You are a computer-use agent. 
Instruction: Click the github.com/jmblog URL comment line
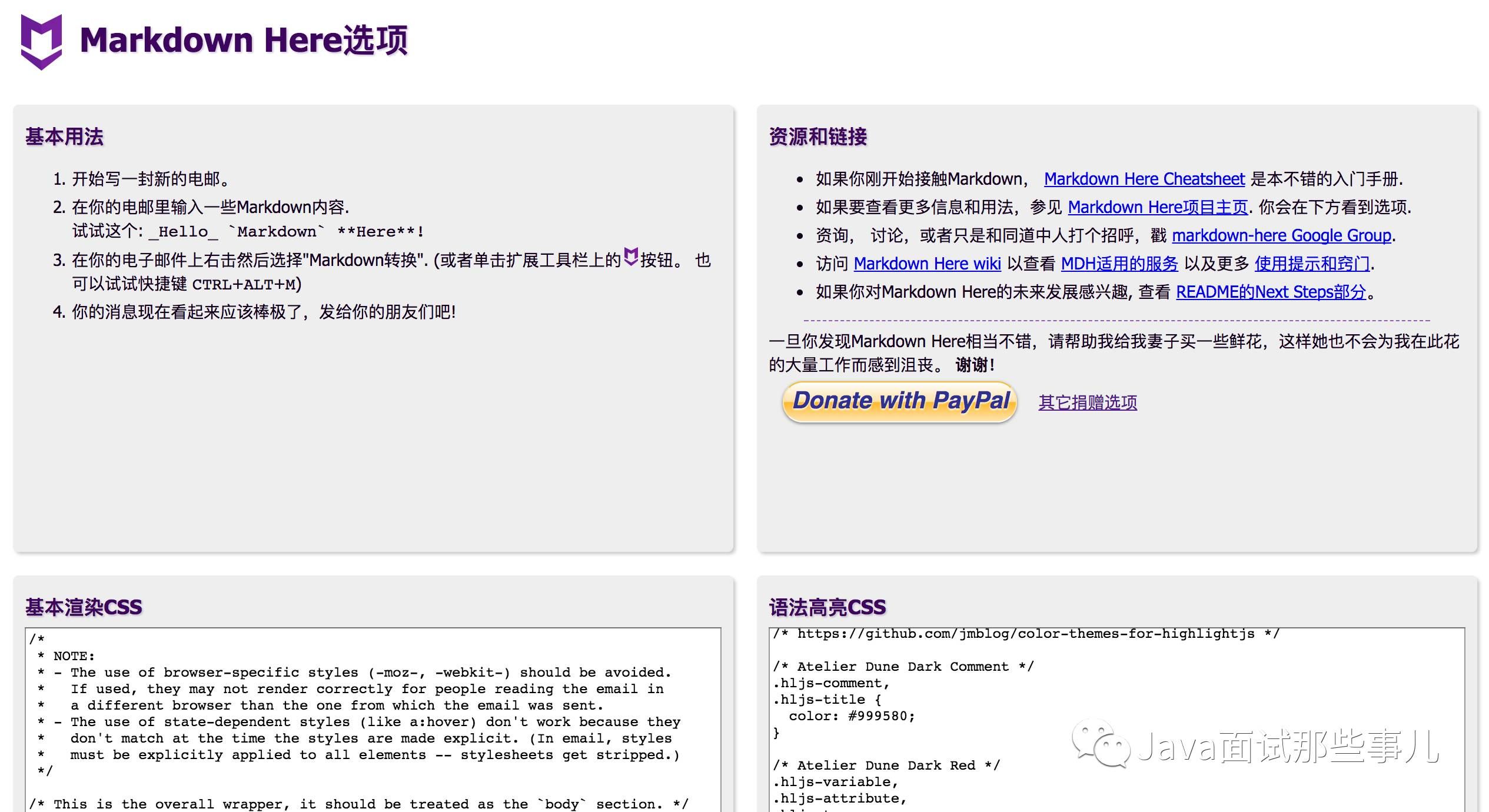[1026, 634]
